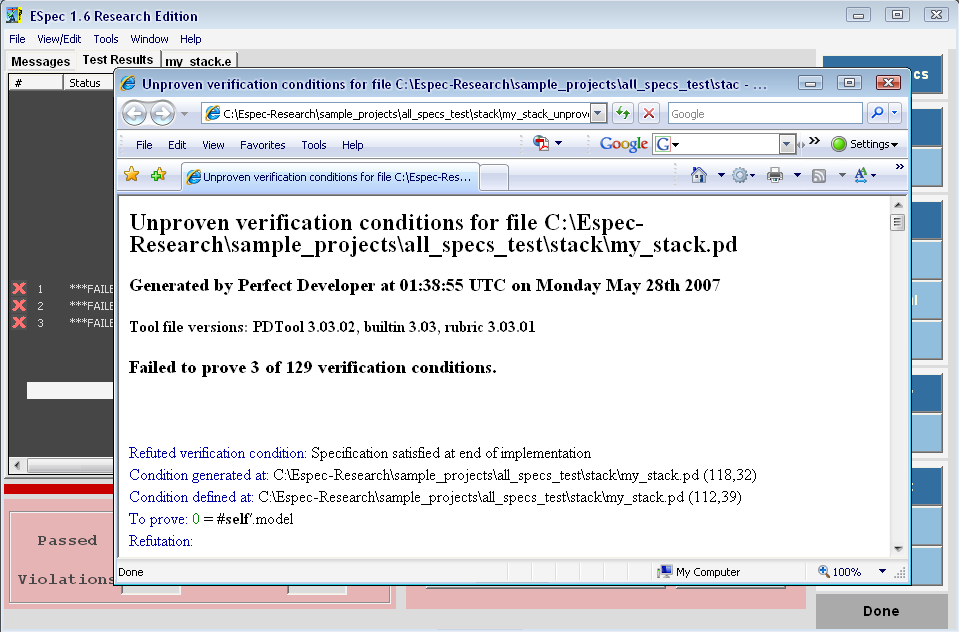Select the Unproven verification conditions tab
The width and height of the screenshot is (959, 632).
pyautogui.click(x=330, y=177)
